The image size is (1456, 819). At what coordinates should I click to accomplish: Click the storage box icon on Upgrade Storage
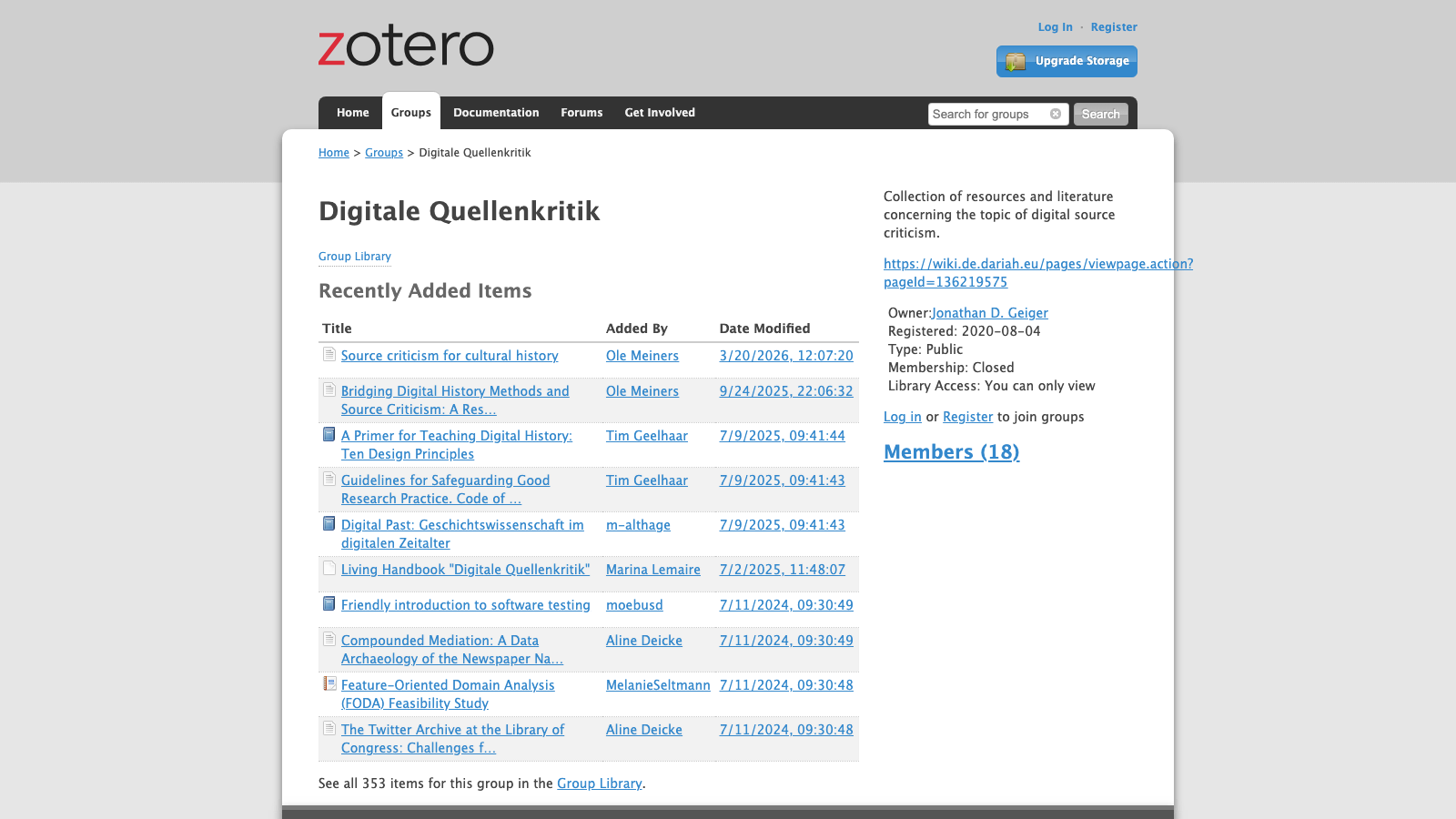1015,61
